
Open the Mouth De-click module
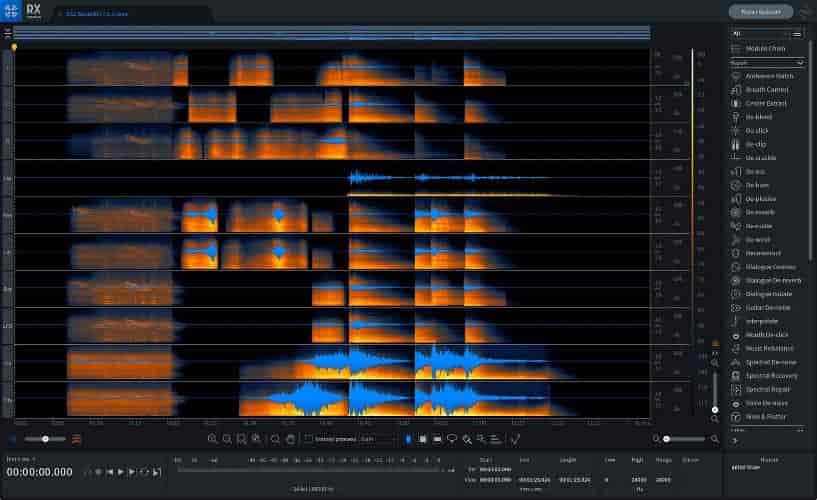pos(767,334)
